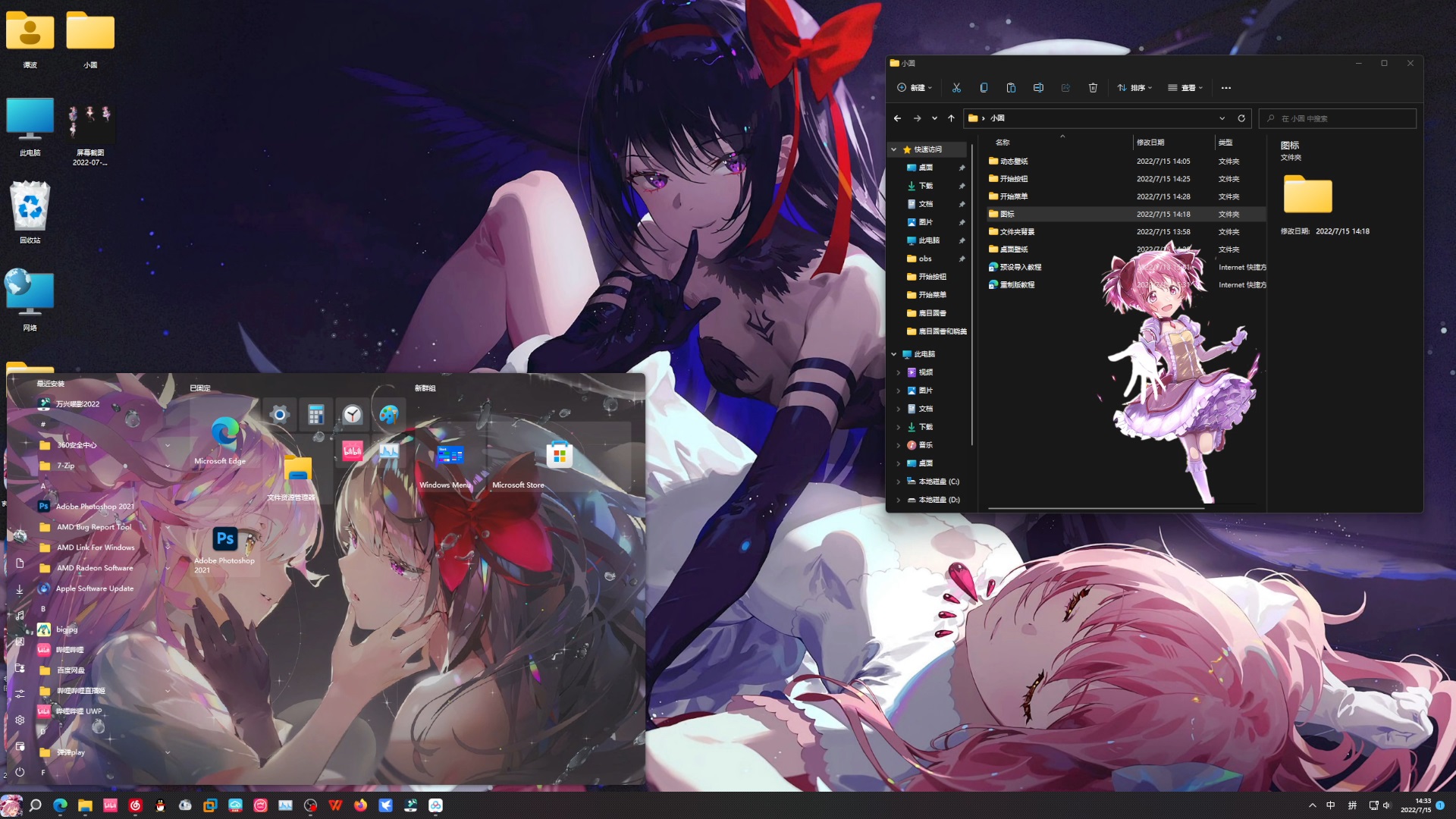
Task: Refresh the current folder view
Action: 1241,118
